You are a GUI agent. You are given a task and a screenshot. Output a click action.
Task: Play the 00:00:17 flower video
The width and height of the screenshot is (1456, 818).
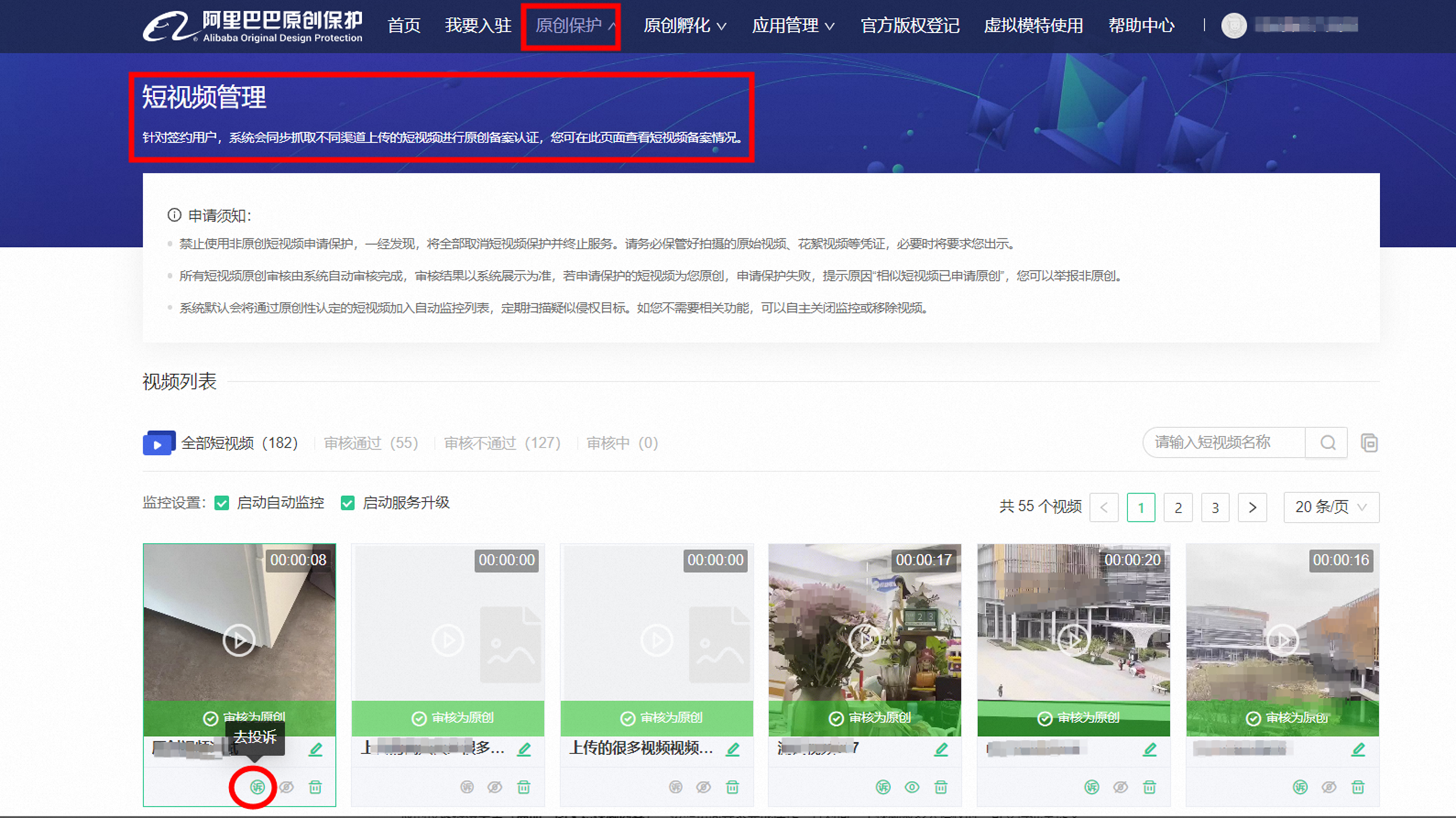point(865,640)
